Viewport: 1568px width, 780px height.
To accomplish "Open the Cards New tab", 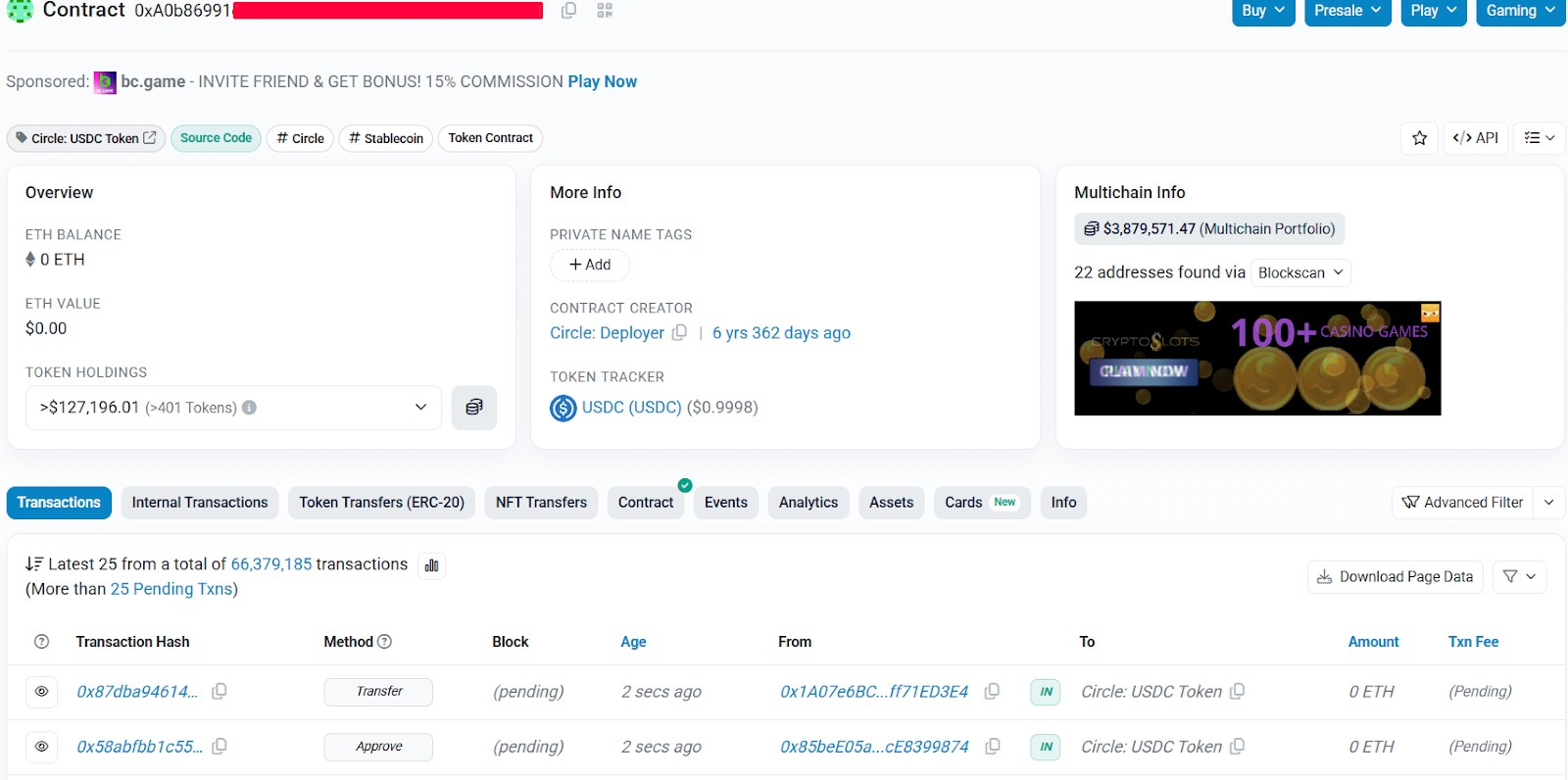I will coord(982,503).
